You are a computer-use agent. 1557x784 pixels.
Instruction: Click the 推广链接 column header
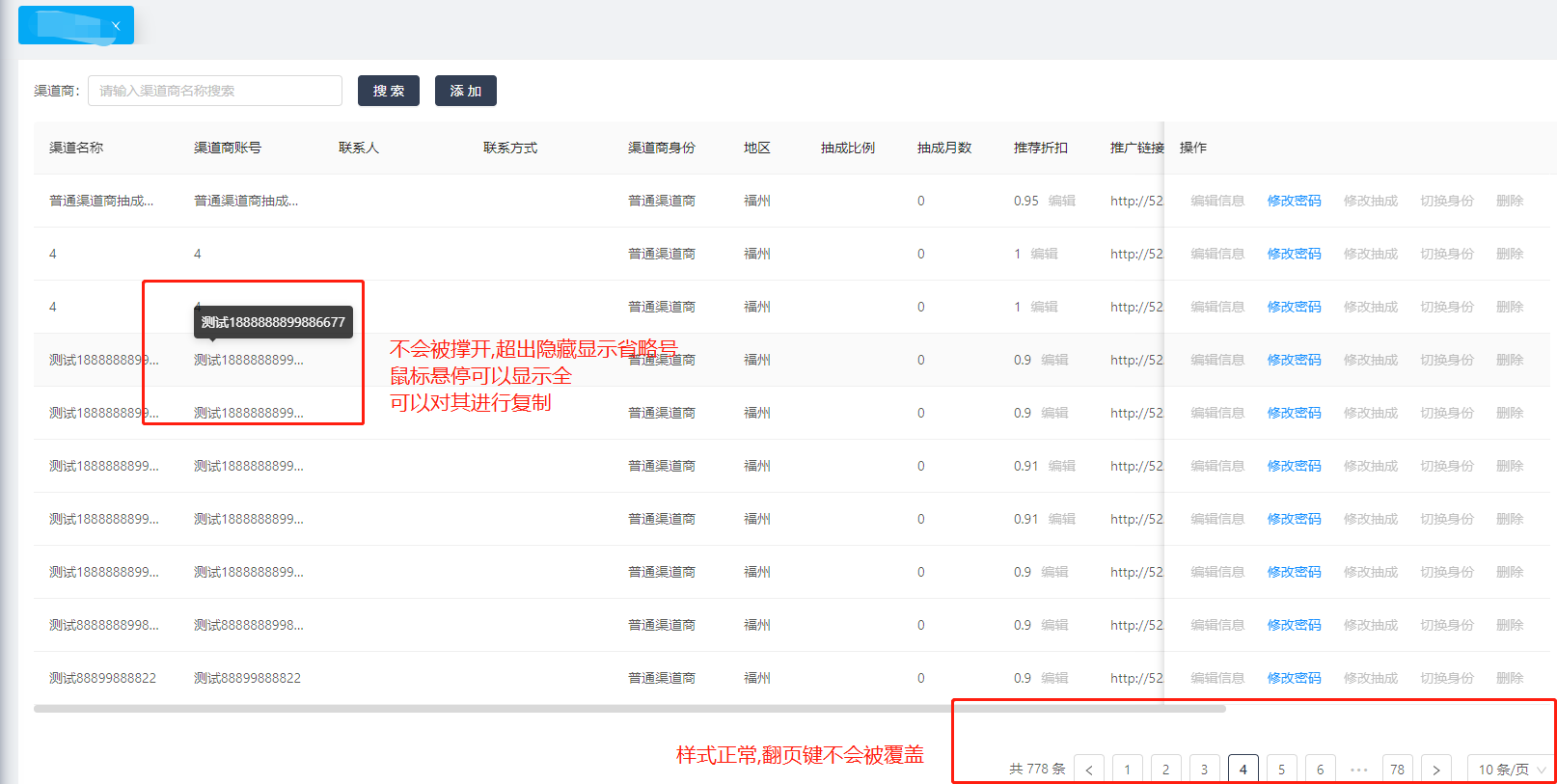tap(1136, 148)
